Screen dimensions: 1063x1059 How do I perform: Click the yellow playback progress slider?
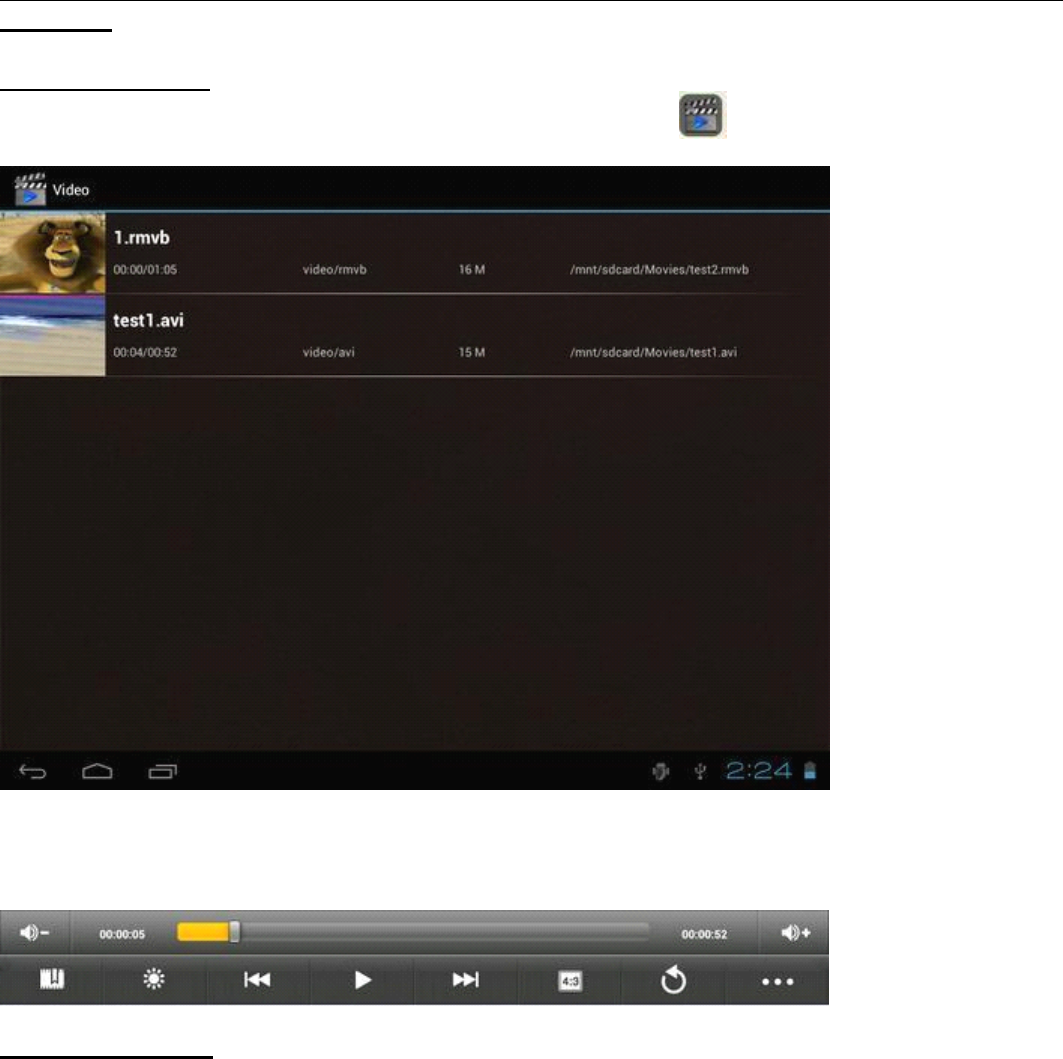(x=234, y=932)
